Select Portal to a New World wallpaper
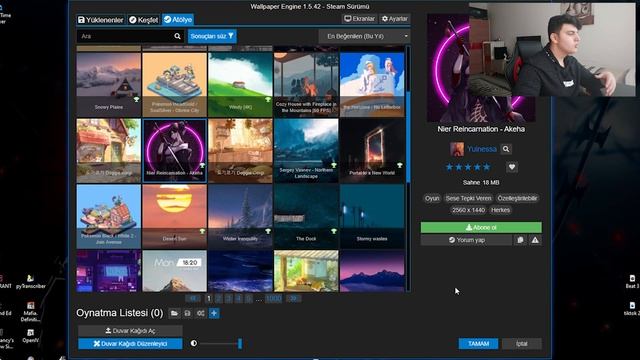The width and height of the screenshot is (640, 360). click(372, 150)
